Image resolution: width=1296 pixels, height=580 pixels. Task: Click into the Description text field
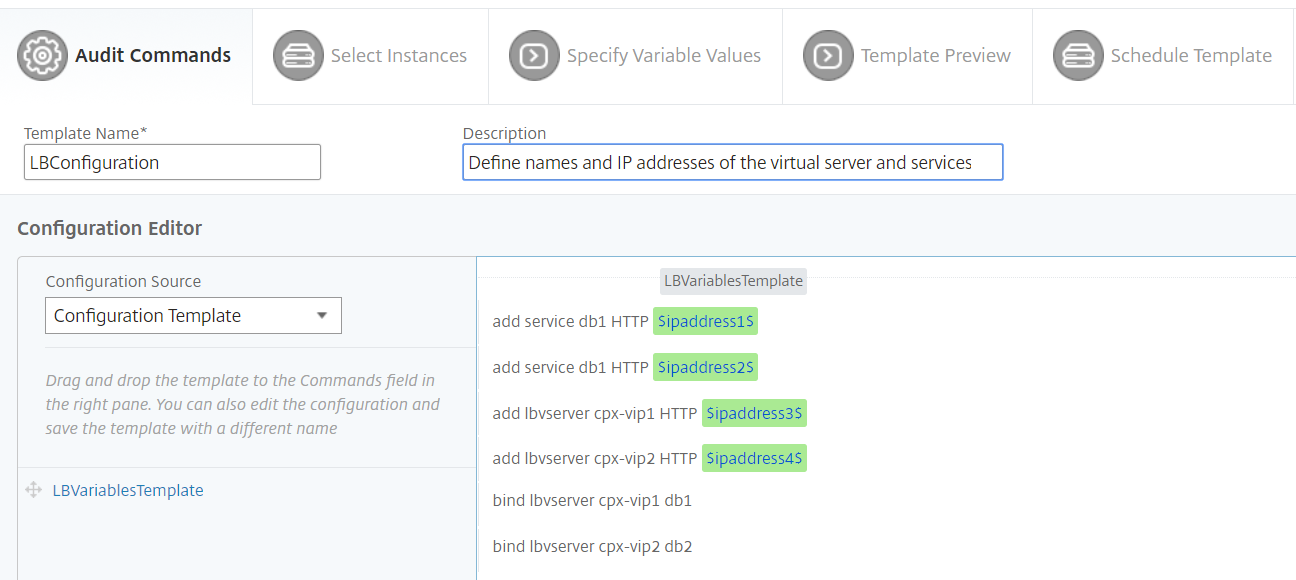tap(733, 162)
